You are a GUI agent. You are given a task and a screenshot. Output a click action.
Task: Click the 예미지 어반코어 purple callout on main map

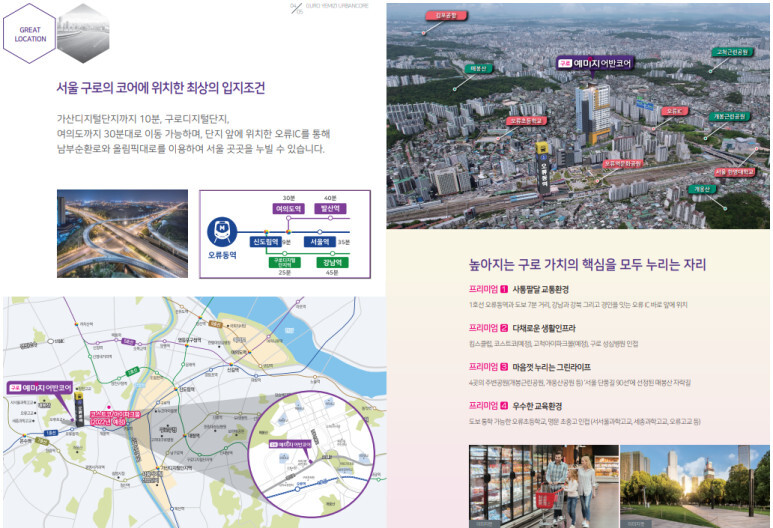tap(40, 387)
